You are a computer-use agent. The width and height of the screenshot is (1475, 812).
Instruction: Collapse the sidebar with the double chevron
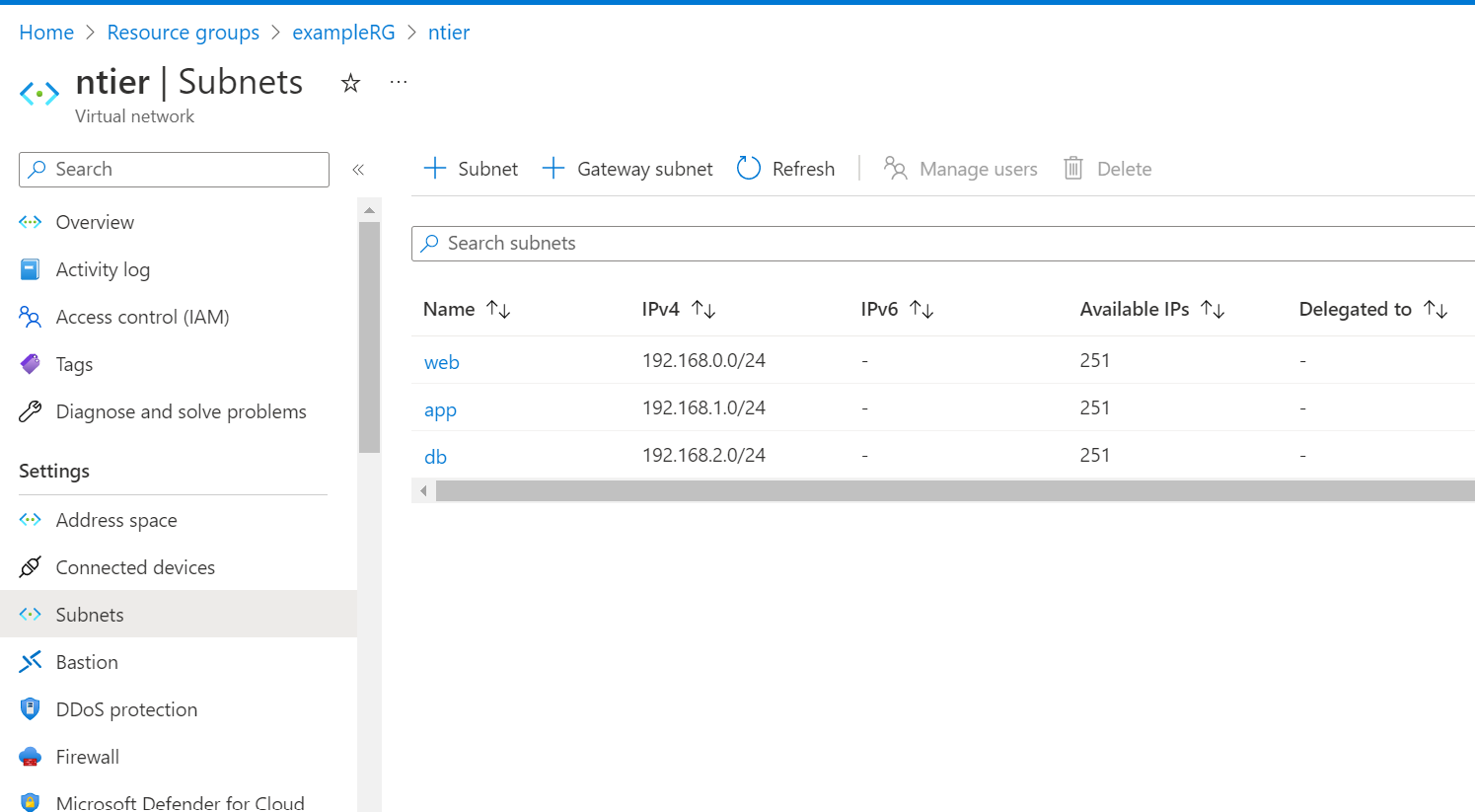pos(358,170)
